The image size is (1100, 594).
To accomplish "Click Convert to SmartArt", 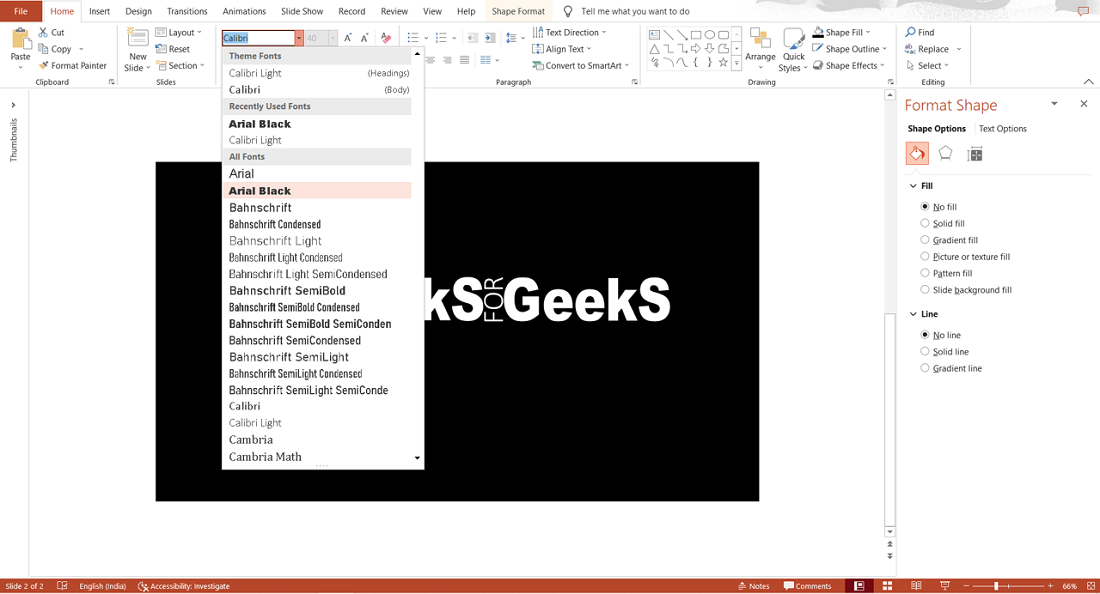I will pyautogui.click(x=581, y=65).
